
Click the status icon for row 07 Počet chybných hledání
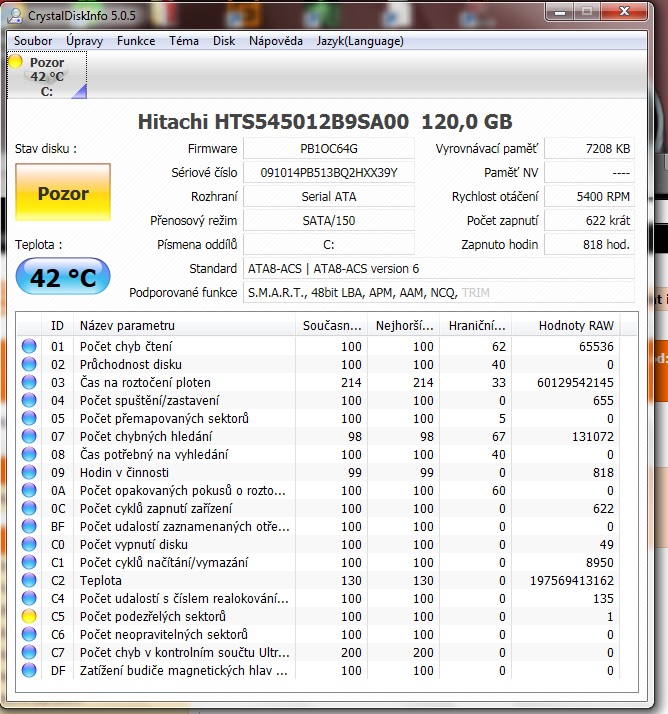29,436
